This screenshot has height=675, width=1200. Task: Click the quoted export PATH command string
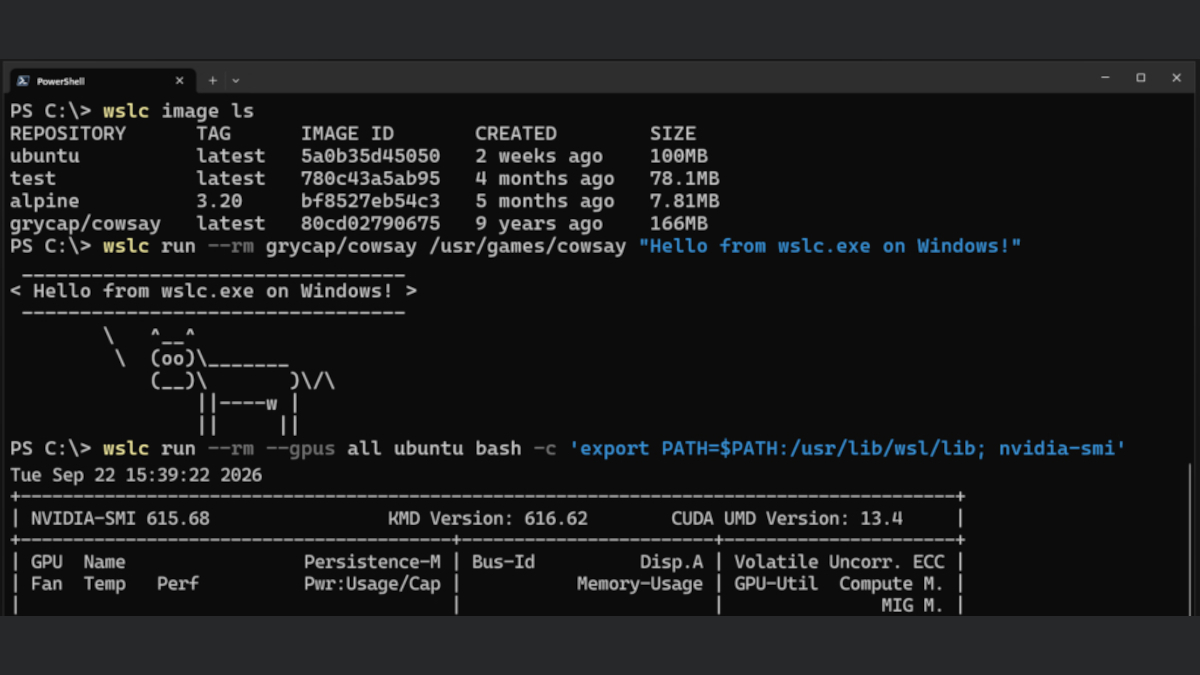pos(848,448)
